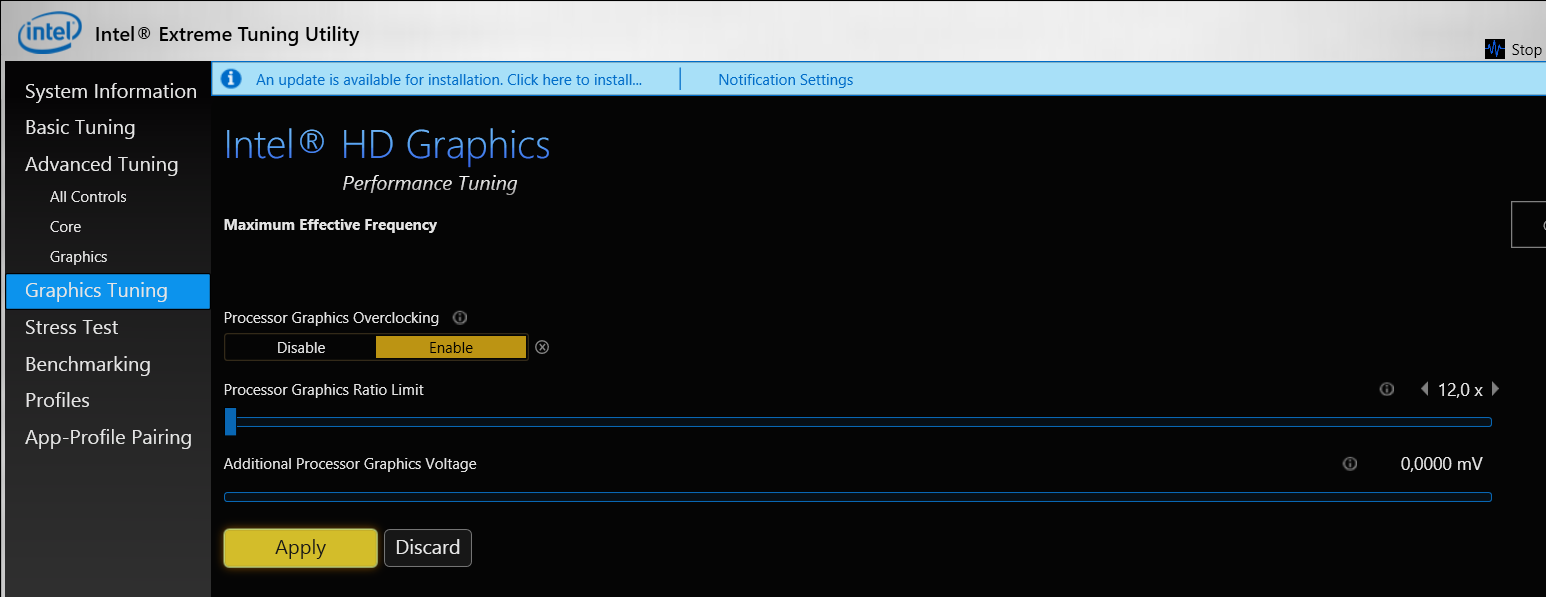Image resolution: width=1546 pixels, height=597 pixels.
Task: Select Enable for Processor Graphics Overclocking
Action: [451, 347]
